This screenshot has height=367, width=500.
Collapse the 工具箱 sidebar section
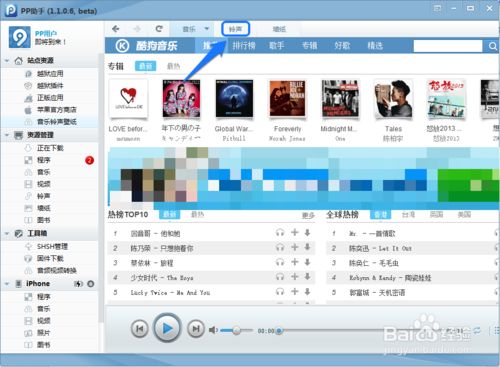point(7,233)
